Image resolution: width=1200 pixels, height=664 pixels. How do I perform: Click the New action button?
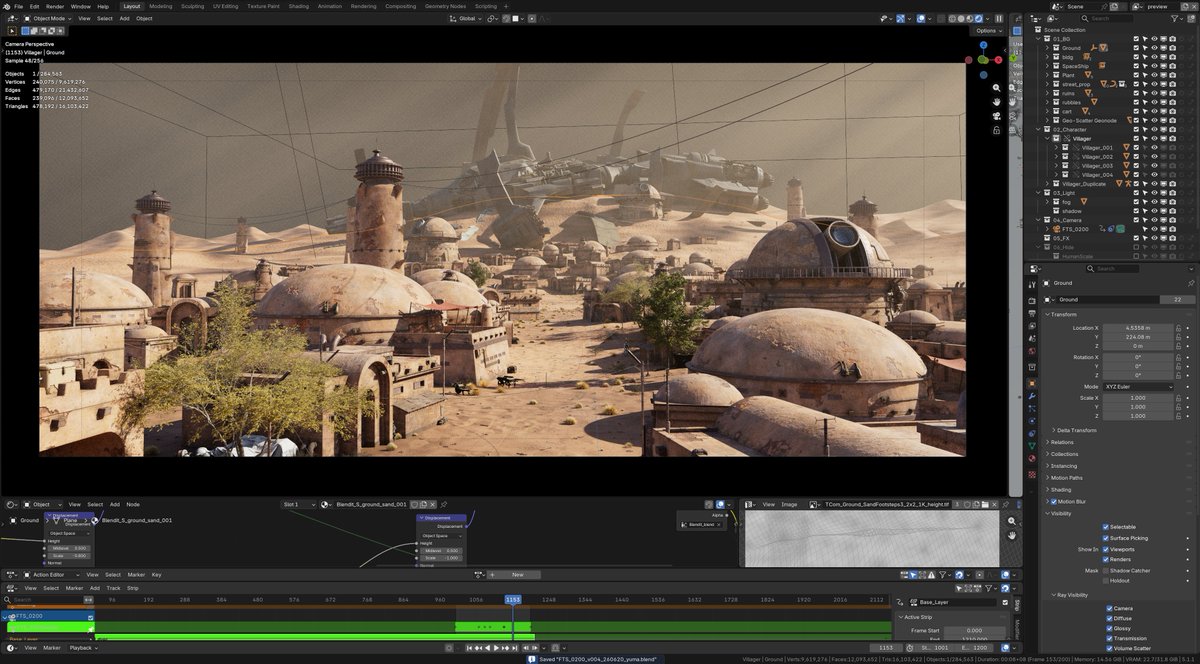coord(517,575)
